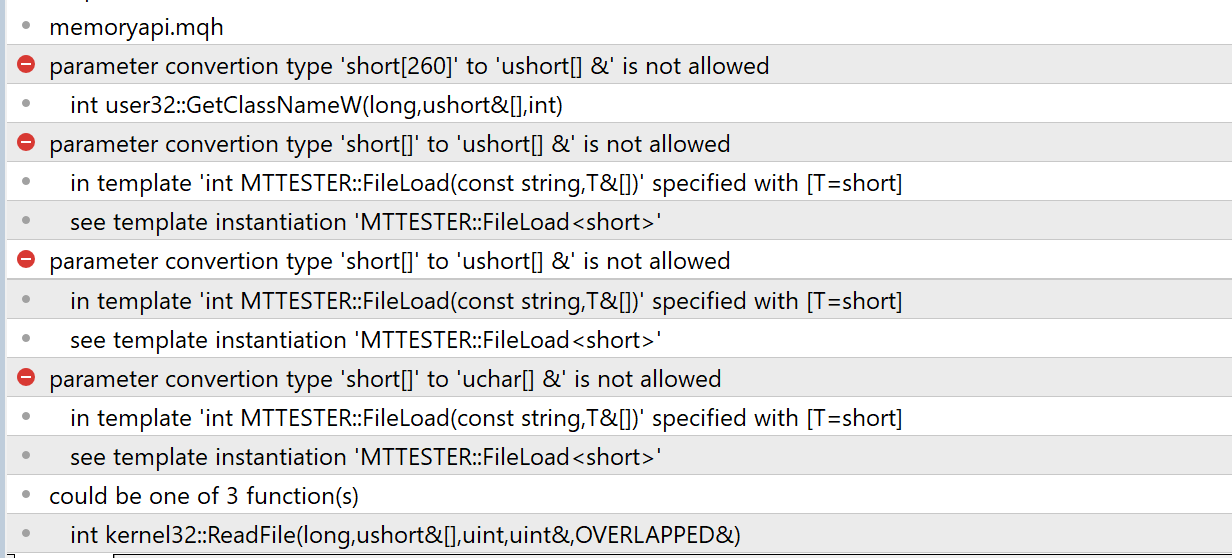1232x558 pixels.
Task: Click the red error icon on the 'uchar[] &' error row
Action: click(x=27, y=379)
